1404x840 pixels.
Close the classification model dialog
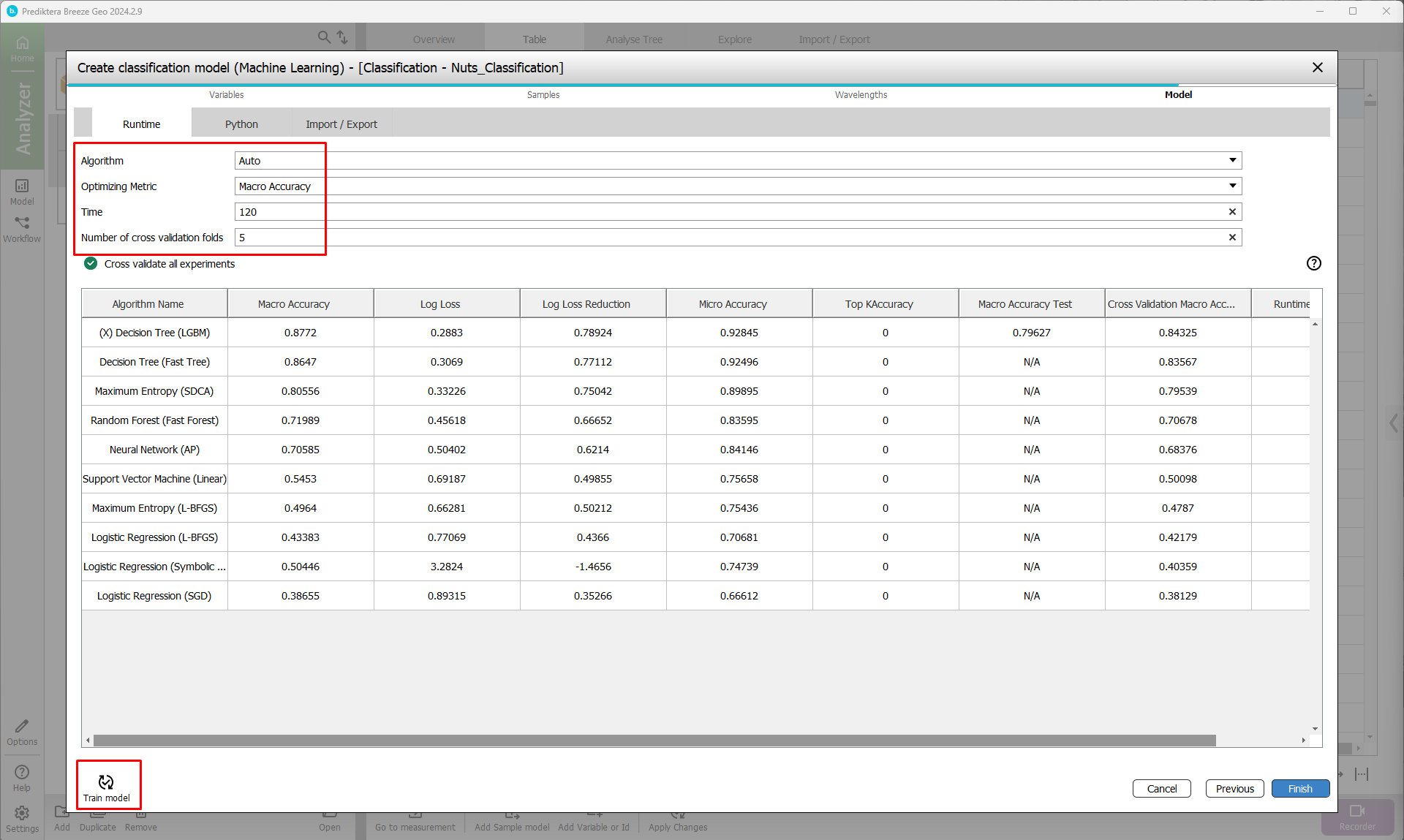[1317, 68]
